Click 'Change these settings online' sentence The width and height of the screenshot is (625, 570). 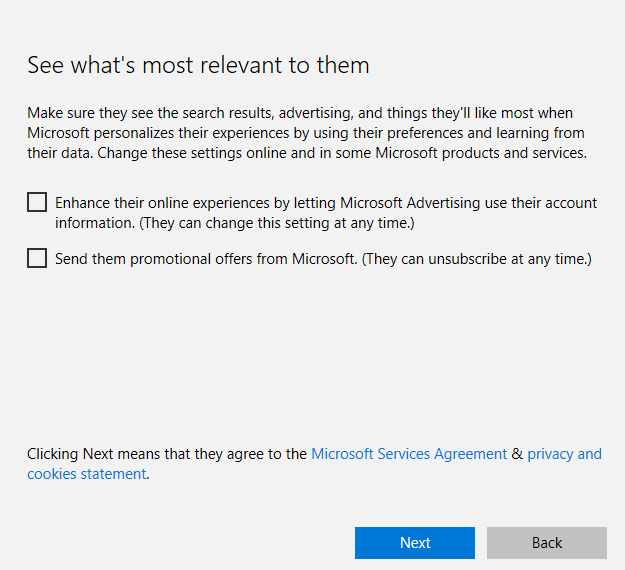coord(342,153)
